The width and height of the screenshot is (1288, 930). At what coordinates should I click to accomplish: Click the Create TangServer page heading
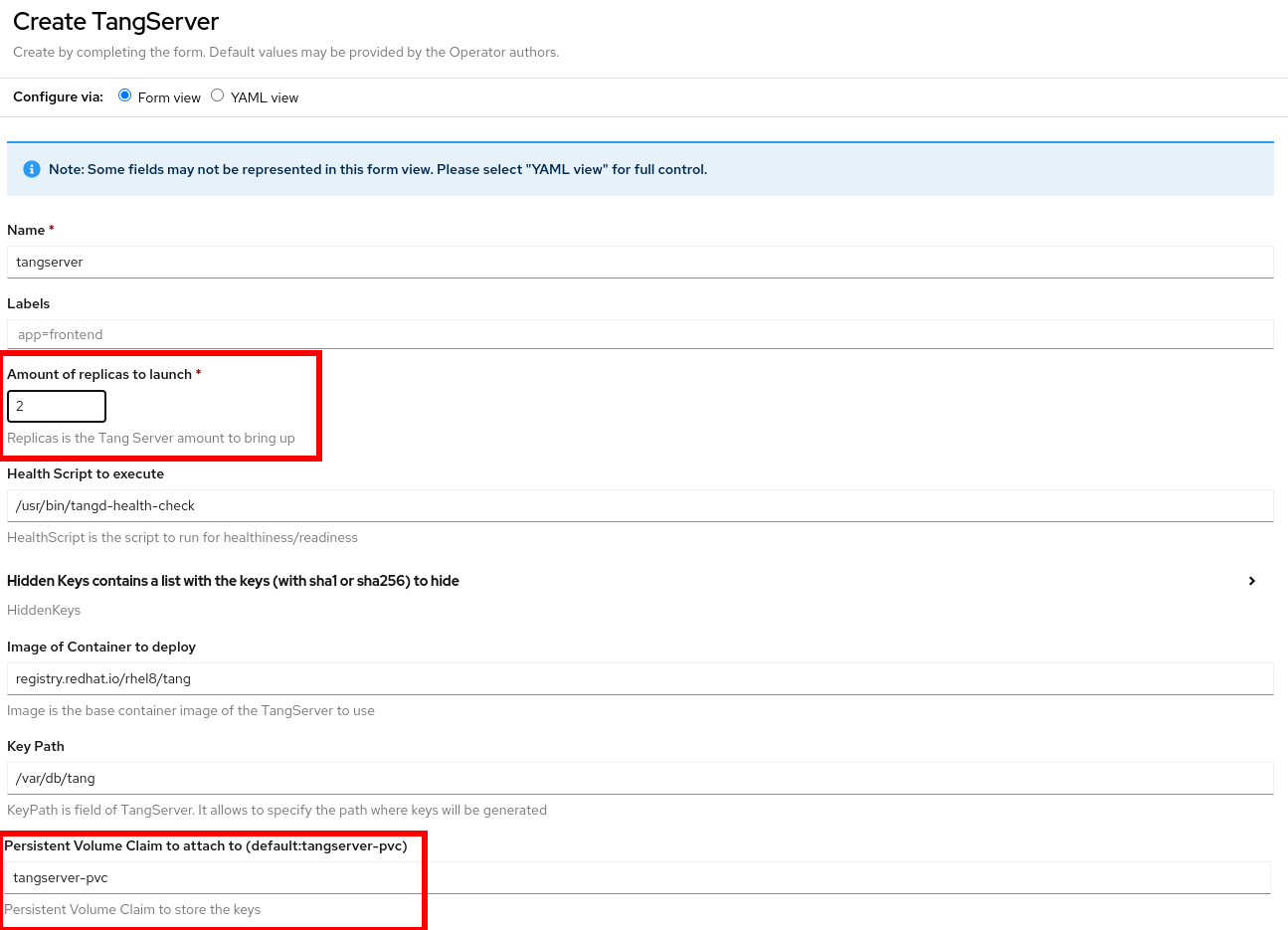tap(115, 21)
